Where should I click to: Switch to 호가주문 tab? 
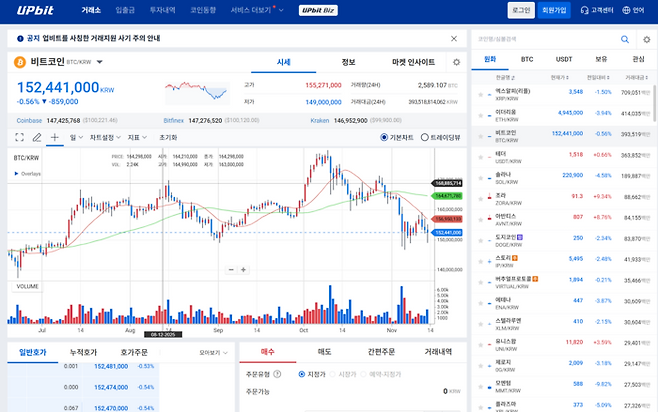(134, 352)
